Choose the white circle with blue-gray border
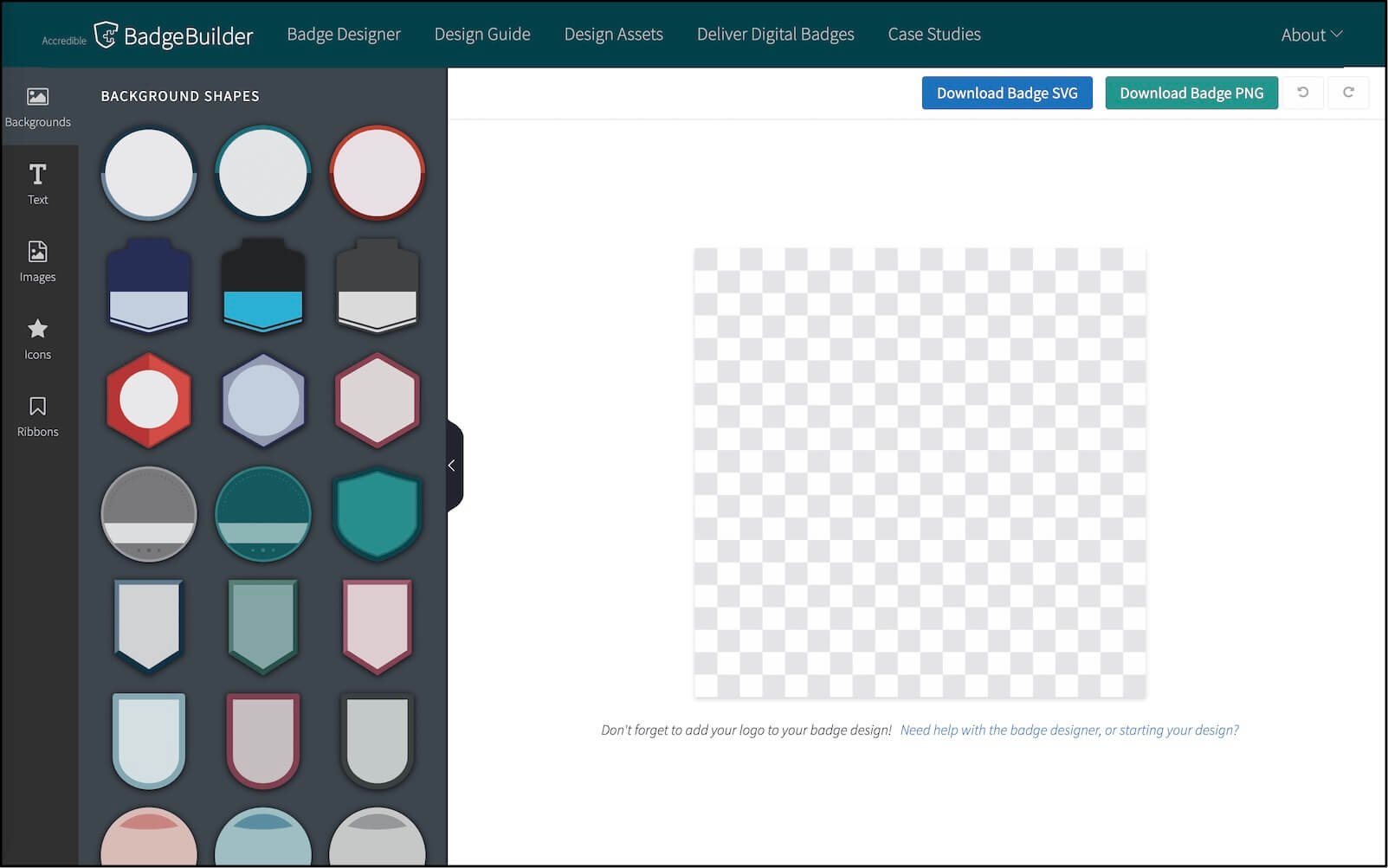 pos(149,173)
